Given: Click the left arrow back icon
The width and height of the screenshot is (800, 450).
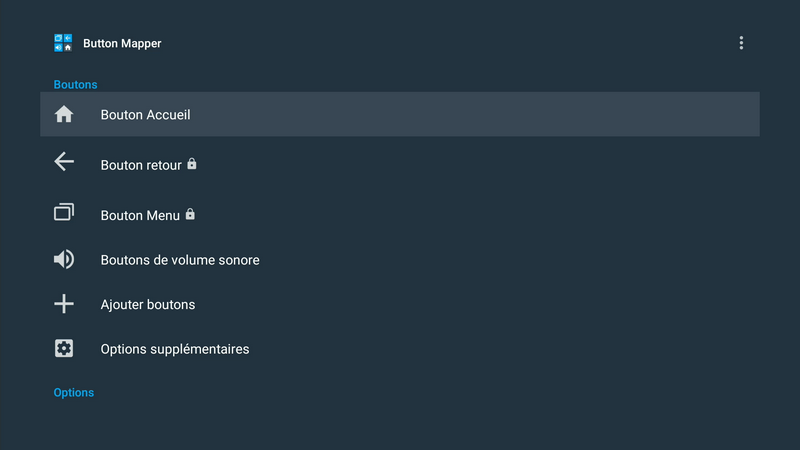Looking at the screenshot, I should click(x=64, y=162).
